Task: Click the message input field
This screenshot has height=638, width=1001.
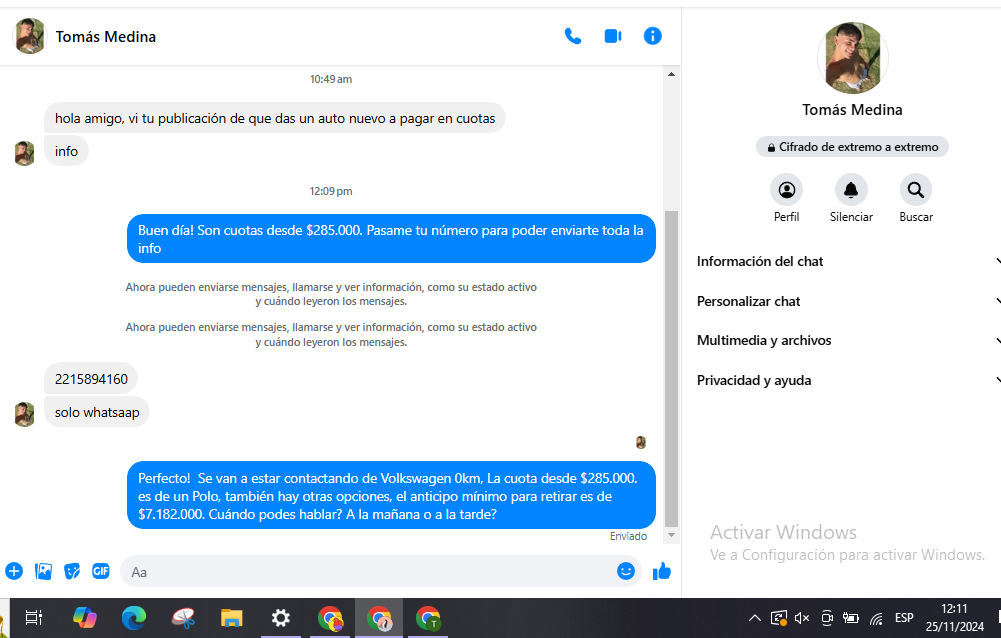Action: (370, 571)
